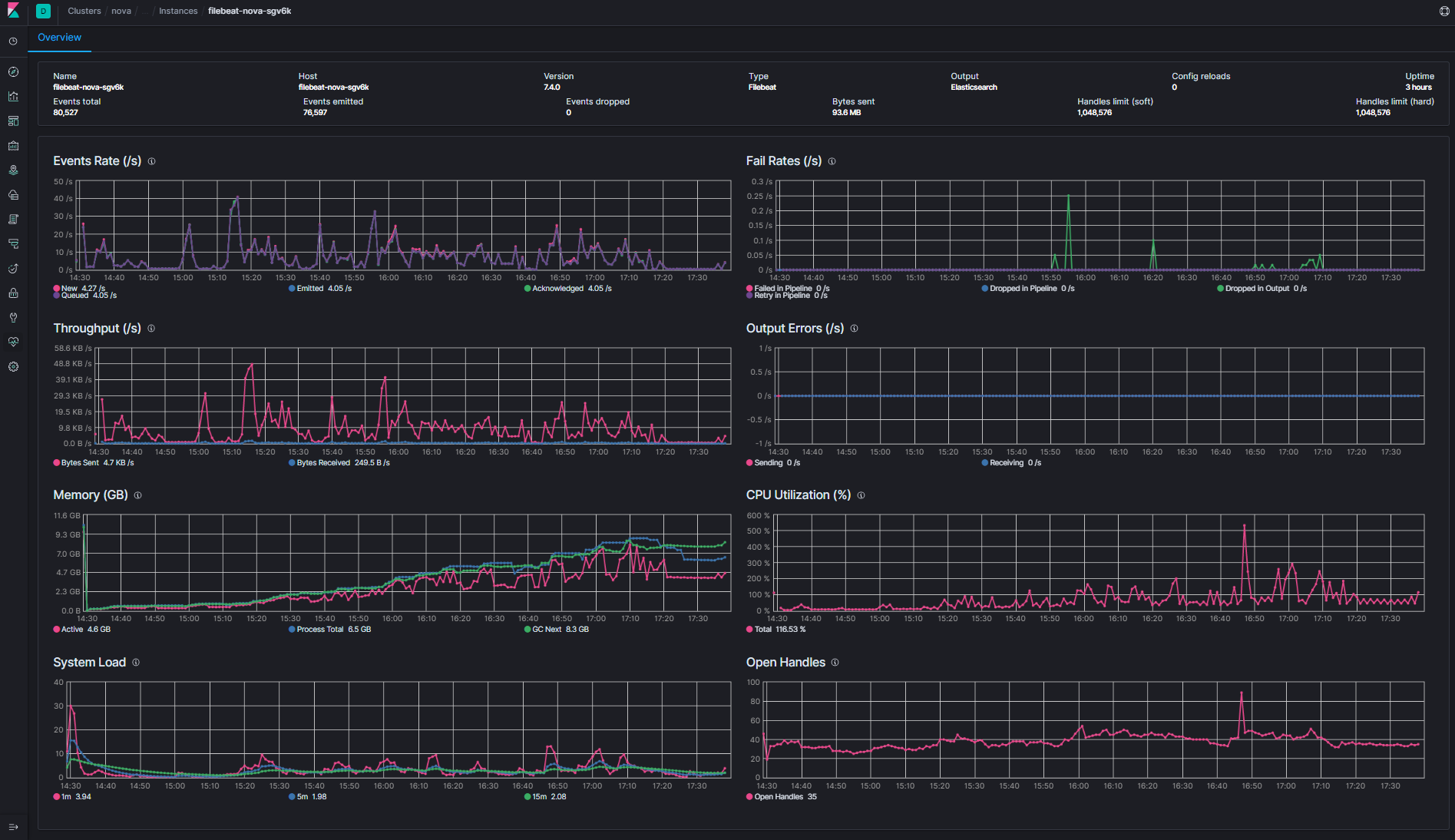This screenshot has width=1455, height=840.
Task: Open the Logs sidebar icon
Action: [13, 220]
